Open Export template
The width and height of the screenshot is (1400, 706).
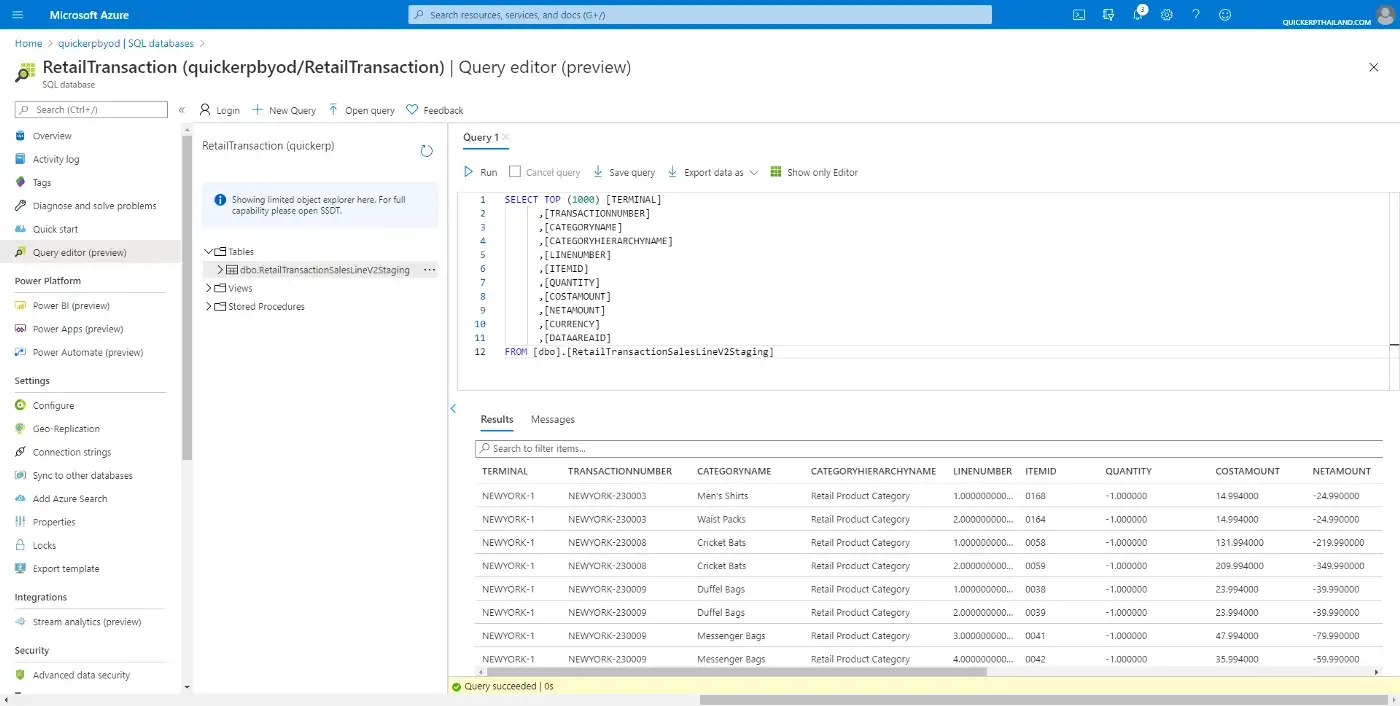(66, 569)
